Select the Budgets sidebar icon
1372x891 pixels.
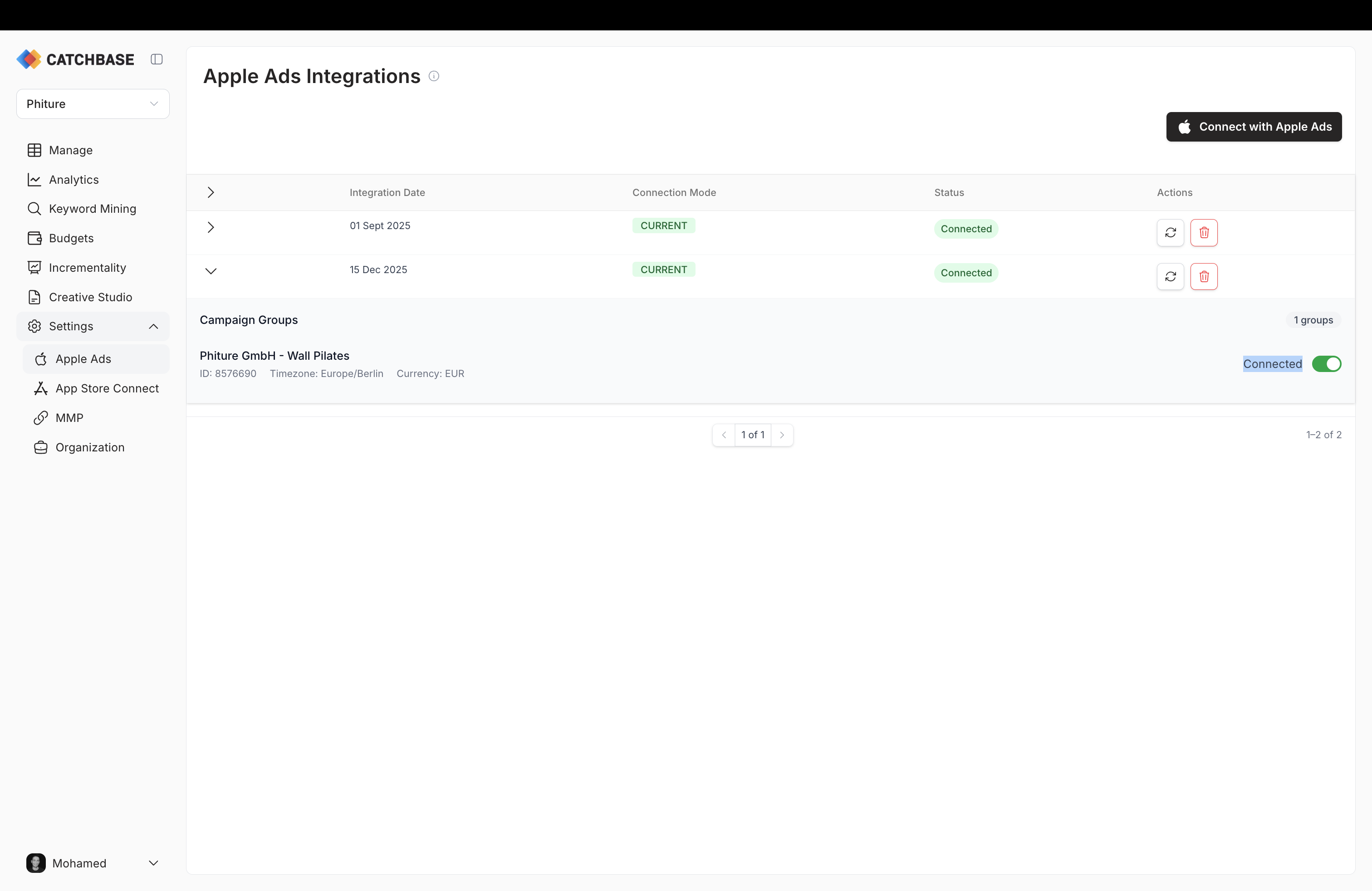coord(34,238)
